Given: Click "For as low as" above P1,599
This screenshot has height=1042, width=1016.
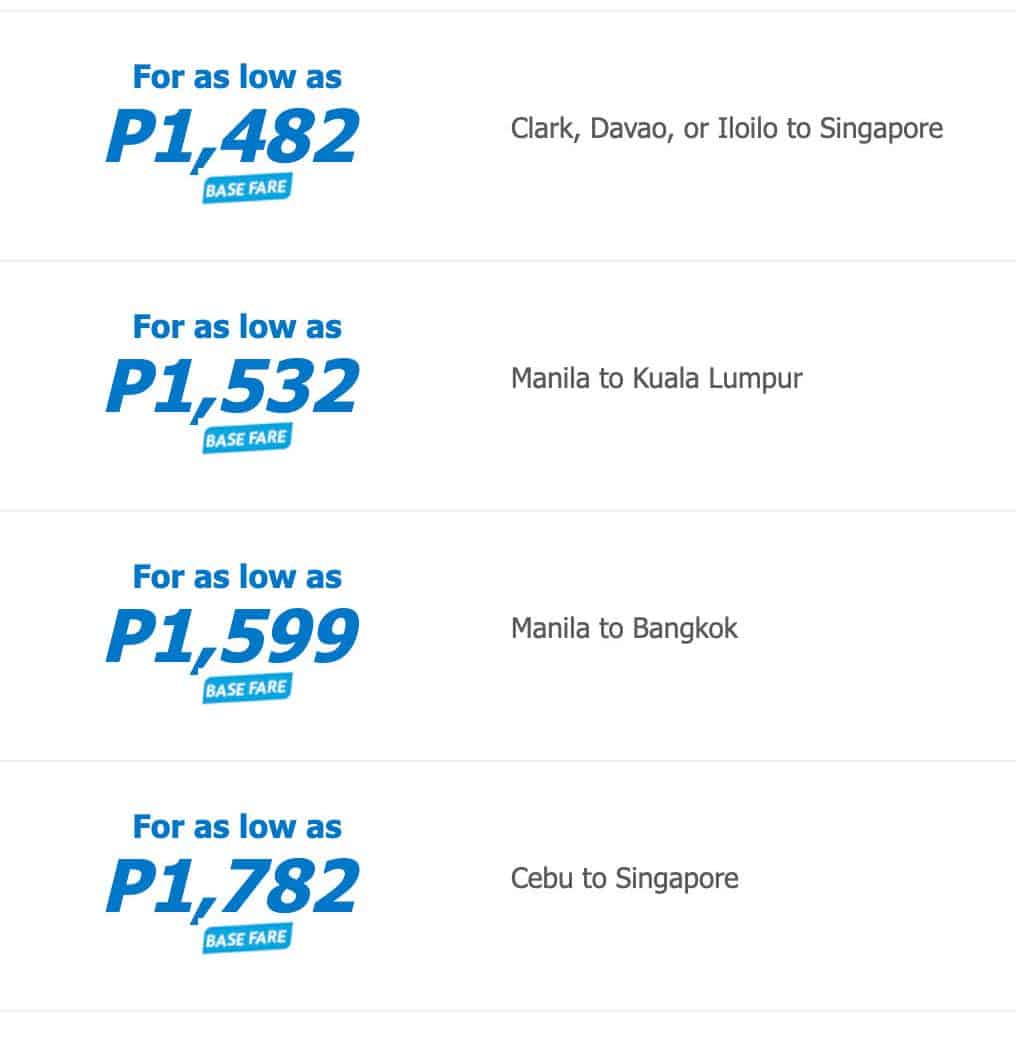Looking at the screenshot, I should 237,577.
